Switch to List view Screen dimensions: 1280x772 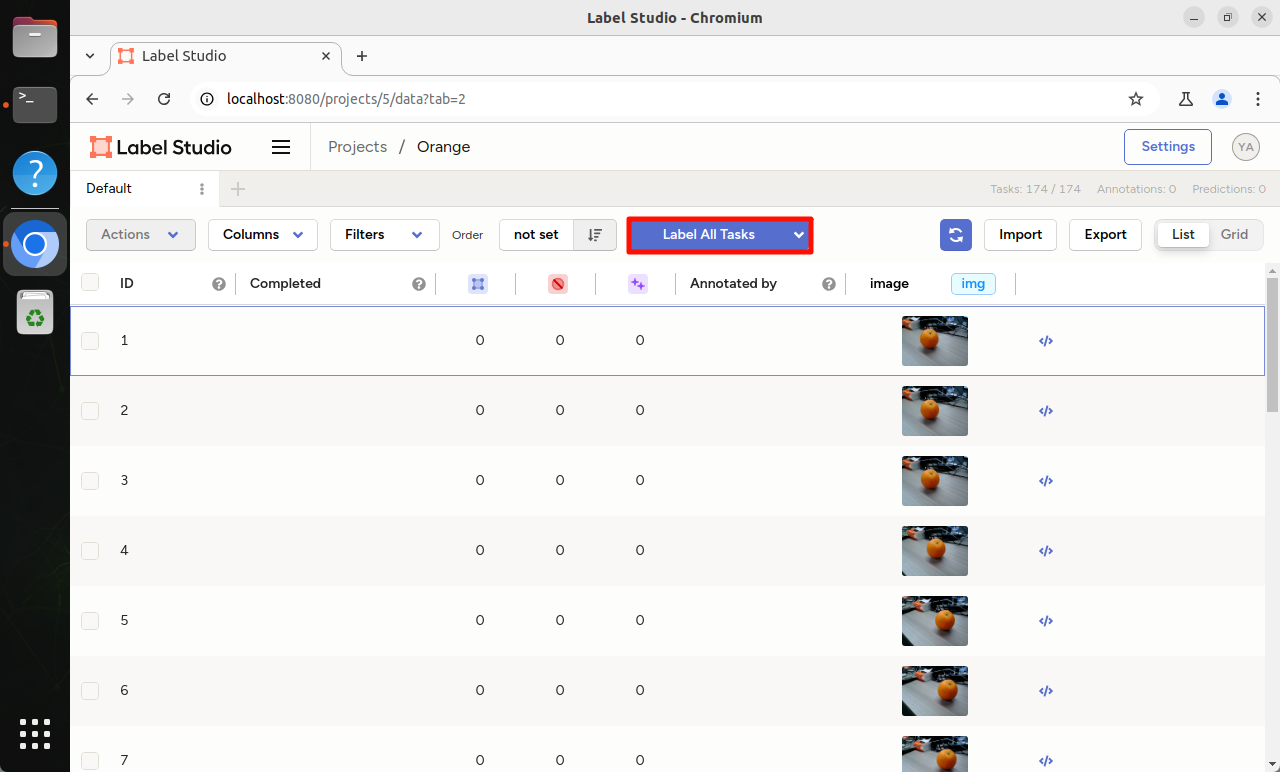pos(1183,234)
